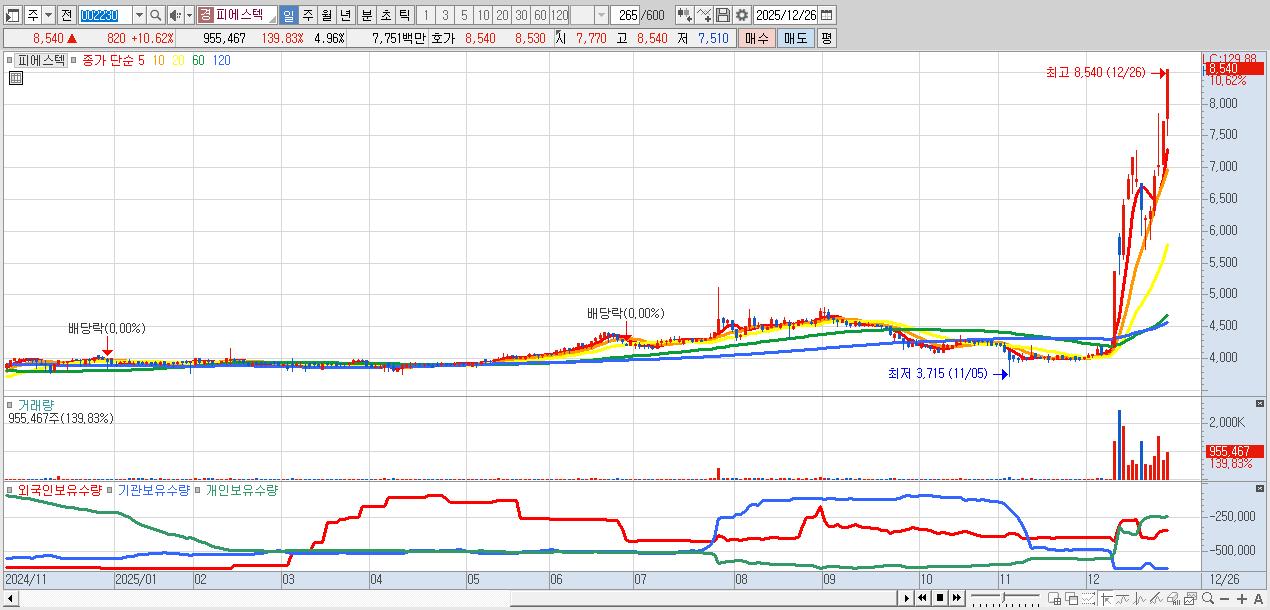Switch to the 초 second chart

tap(385, 15)
